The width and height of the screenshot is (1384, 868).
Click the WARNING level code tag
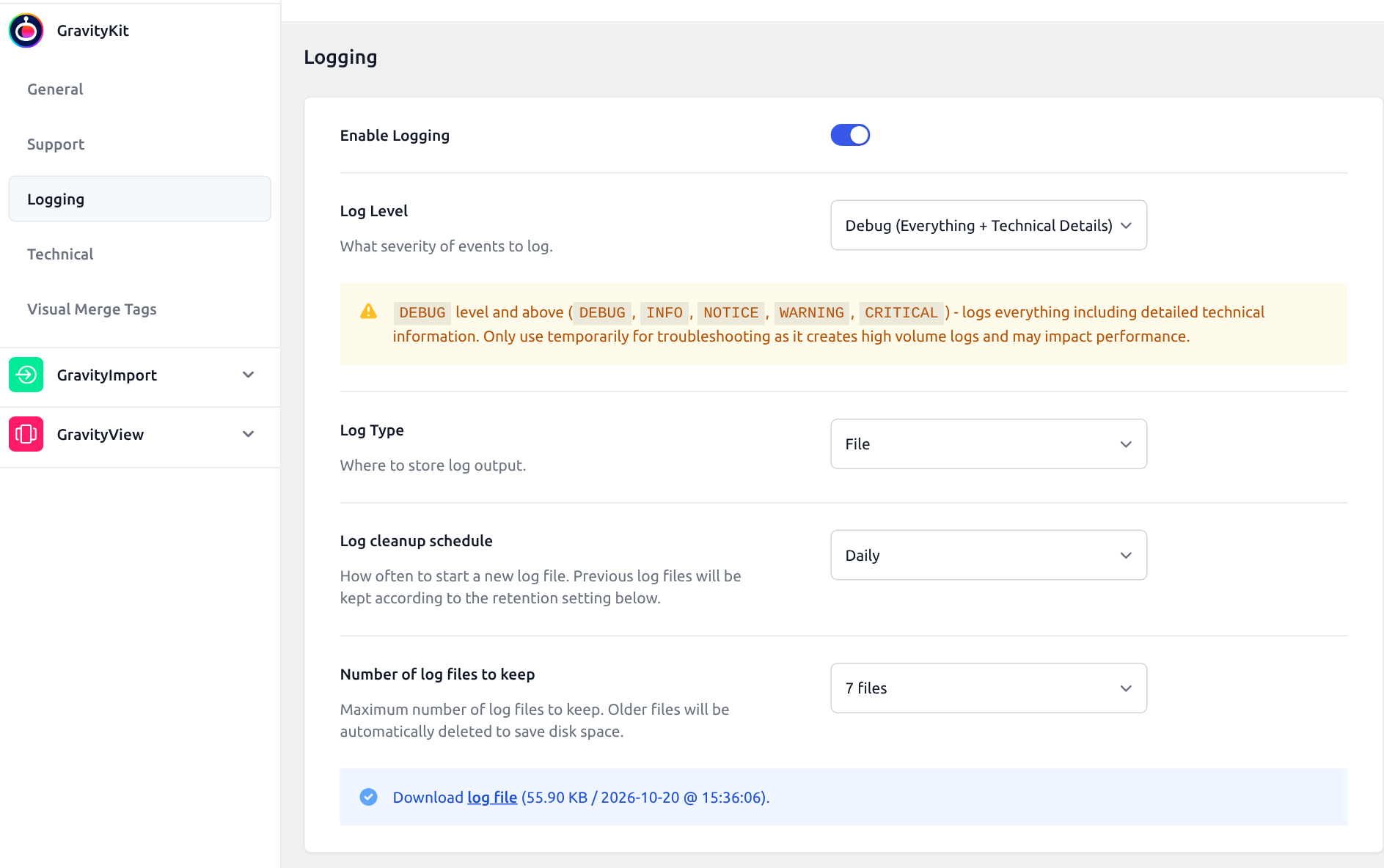click(812, 312)
